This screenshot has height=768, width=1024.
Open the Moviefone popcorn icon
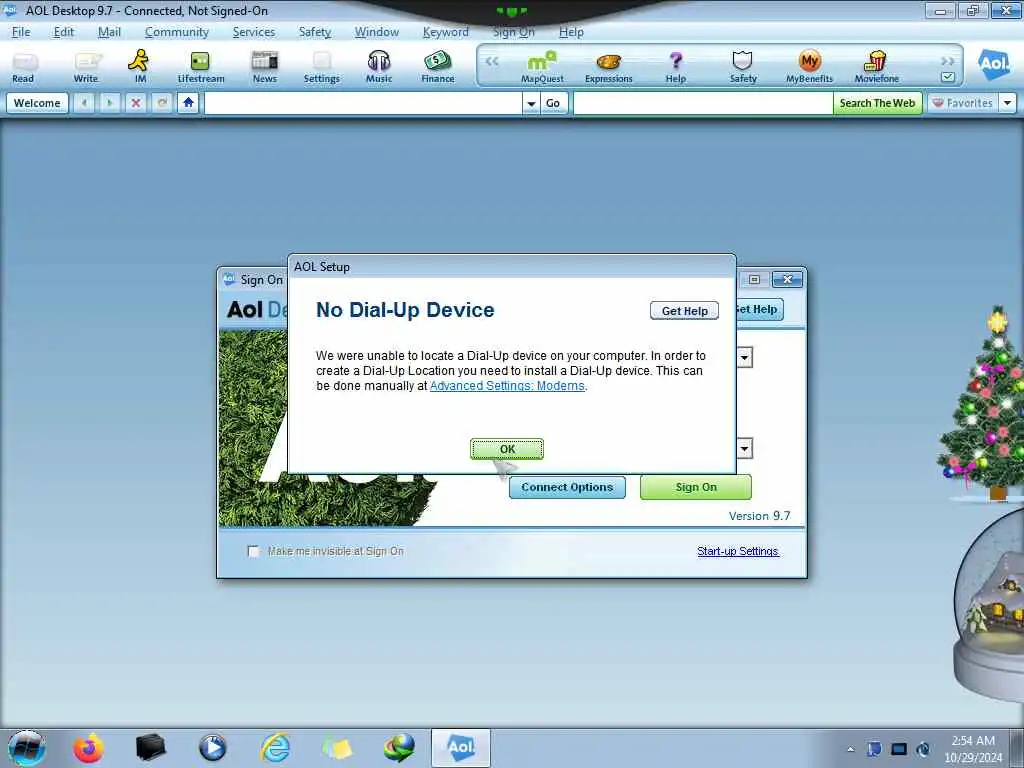tap(876, 67)
